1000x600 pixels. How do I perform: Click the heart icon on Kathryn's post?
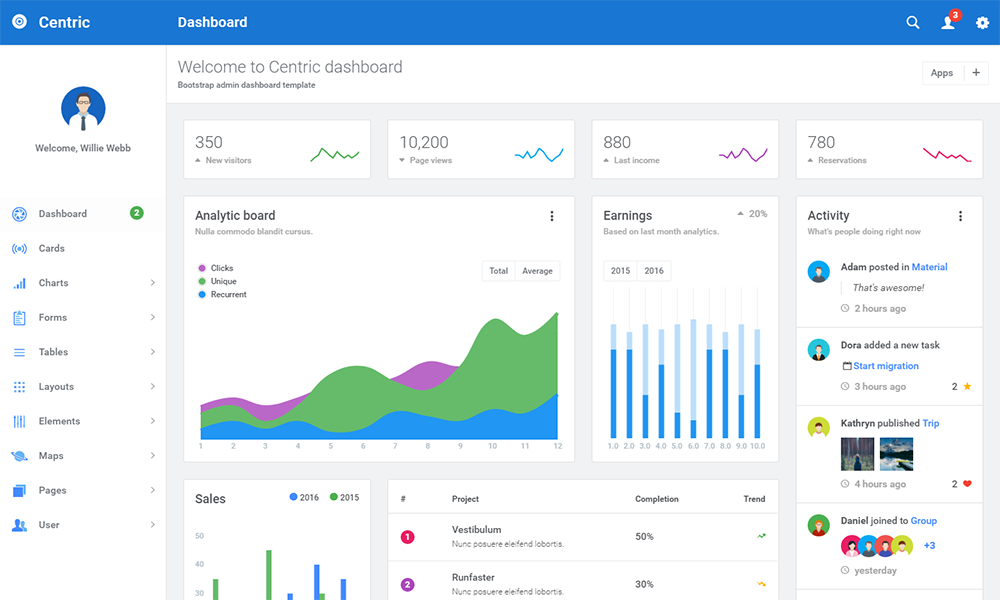coord(967,484)
